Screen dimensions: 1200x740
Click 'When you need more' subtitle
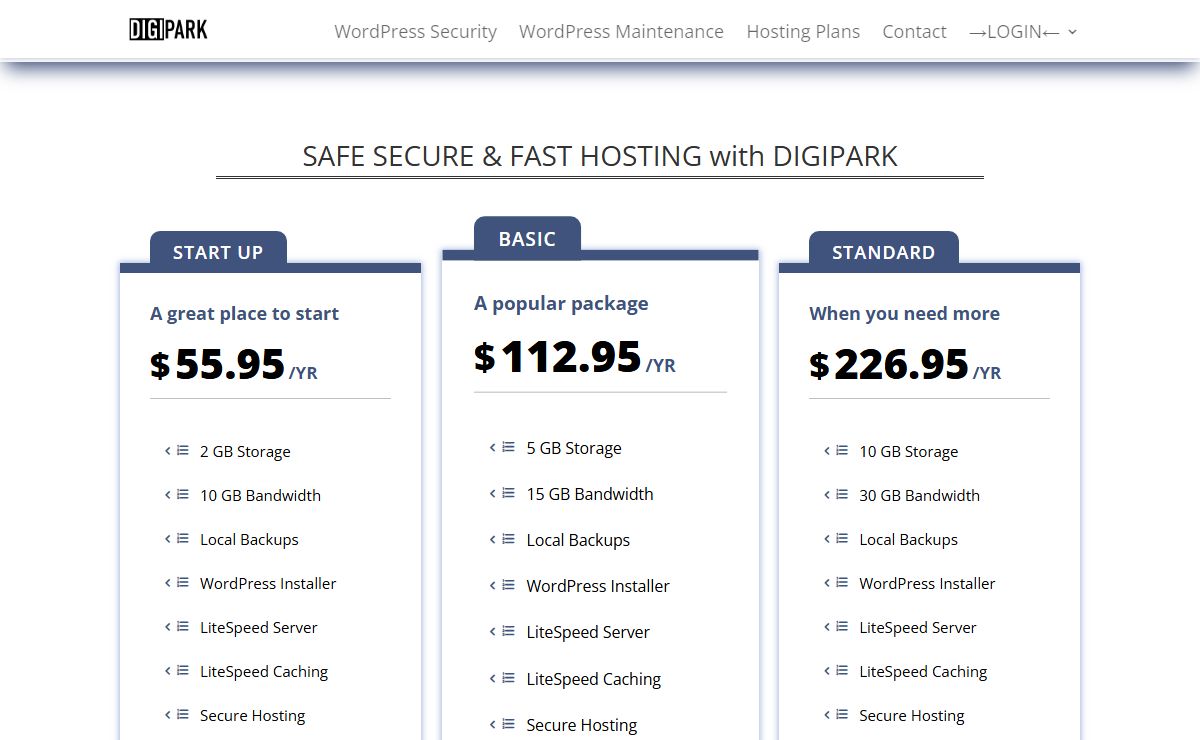[x=904, y=313]
